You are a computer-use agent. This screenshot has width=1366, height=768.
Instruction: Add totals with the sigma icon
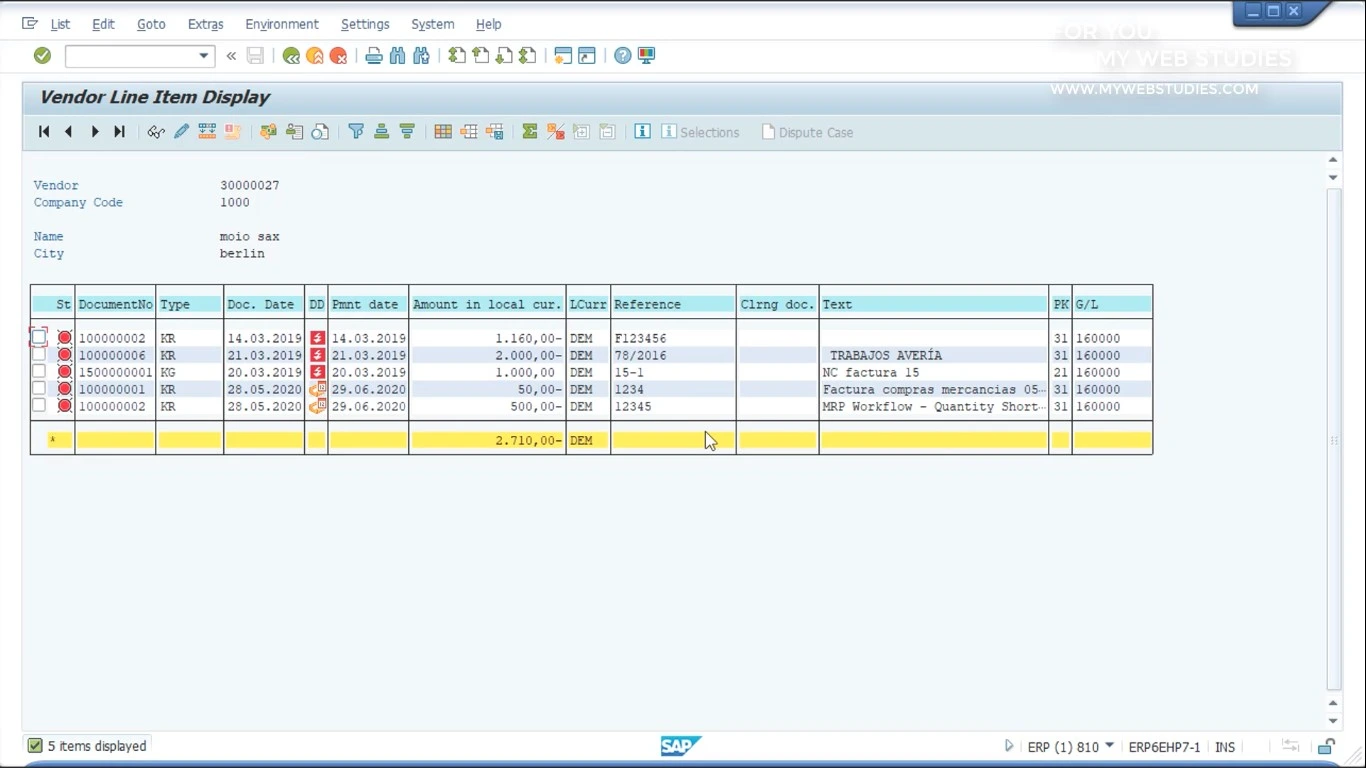click(530, 132)
